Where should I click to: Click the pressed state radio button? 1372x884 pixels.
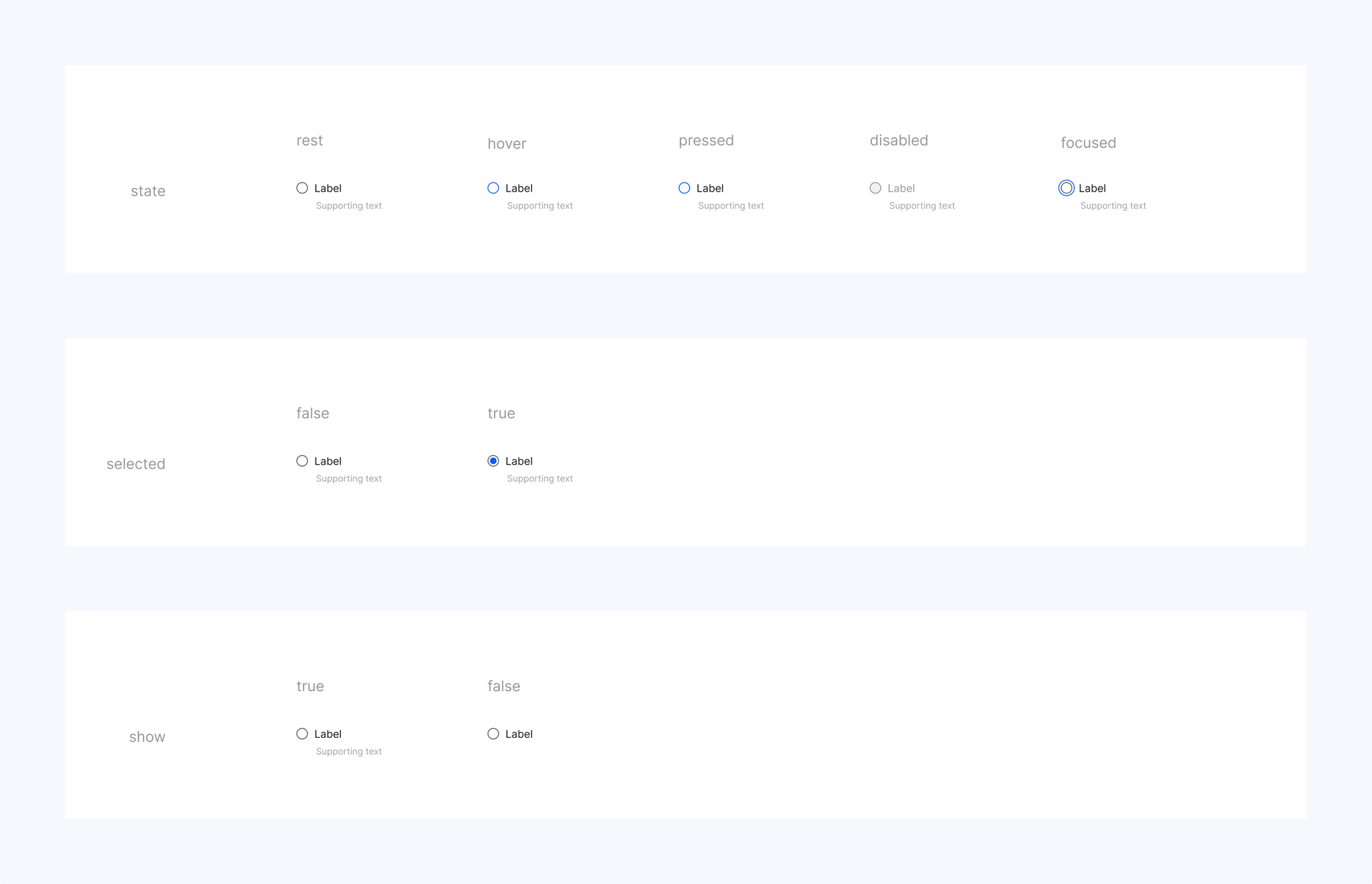684,188
